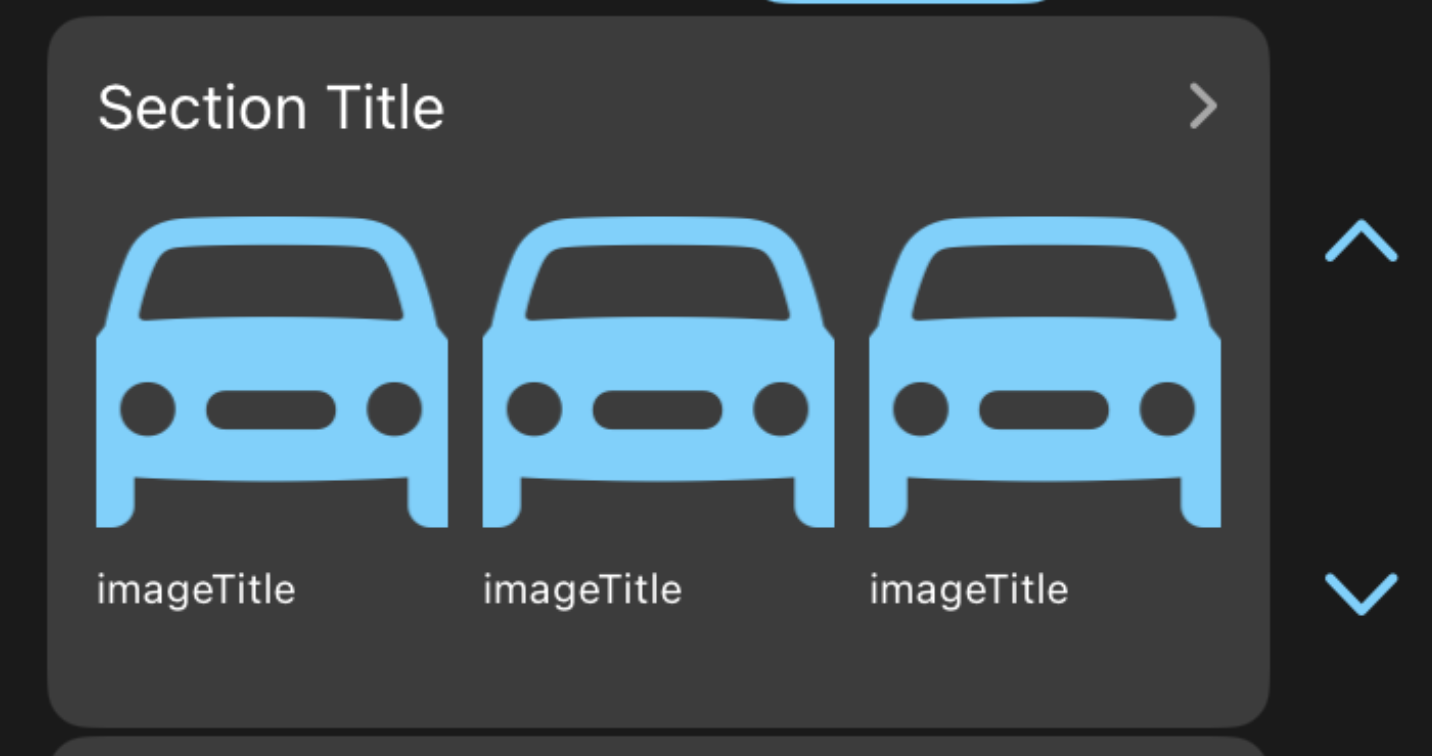The width and height of the screenshot is (1432, 756).
Task: Click the first car icon
Action: point(272,372)
